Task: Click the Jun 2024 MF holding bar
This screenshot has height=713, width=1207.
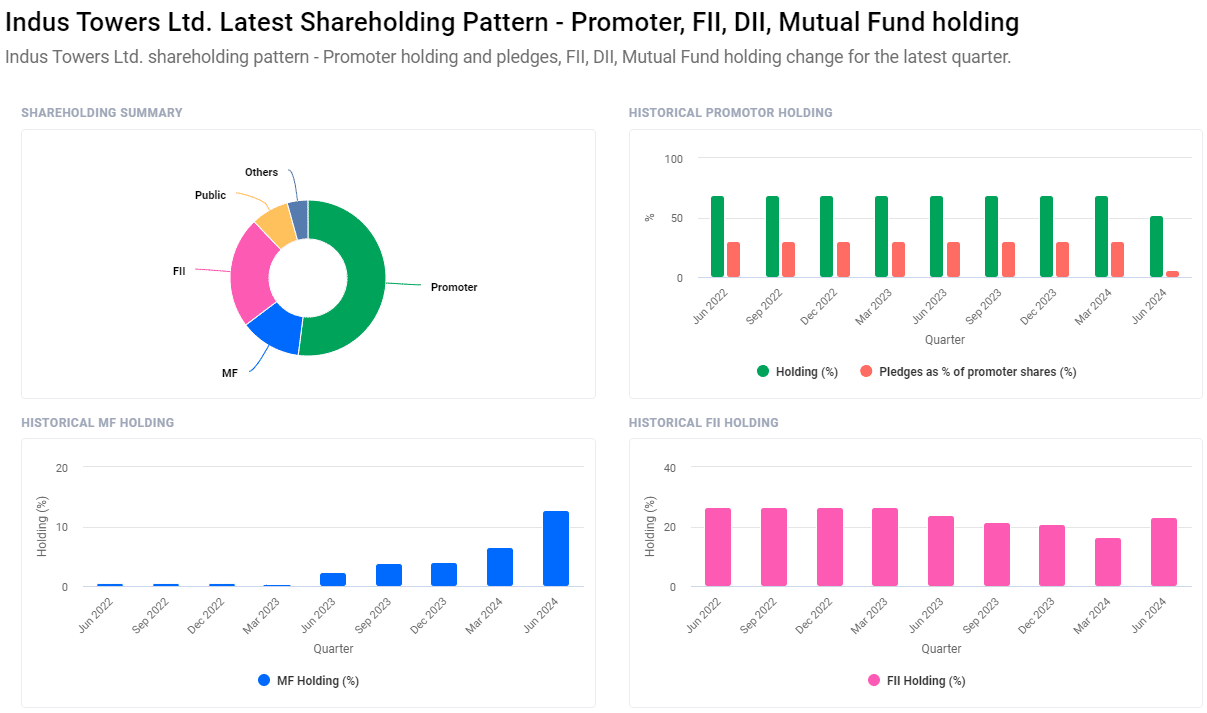Action: pyautogui.click(x=556, y=549)
